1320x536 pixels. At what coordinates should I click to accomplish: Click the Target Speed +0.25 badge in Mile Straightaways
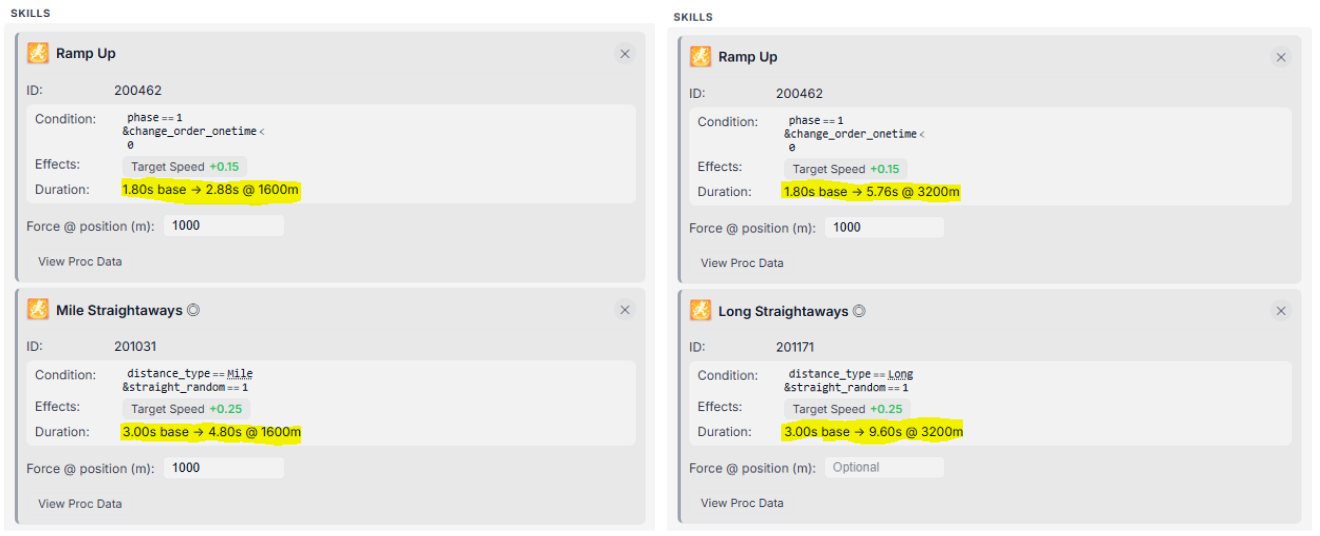186,408
